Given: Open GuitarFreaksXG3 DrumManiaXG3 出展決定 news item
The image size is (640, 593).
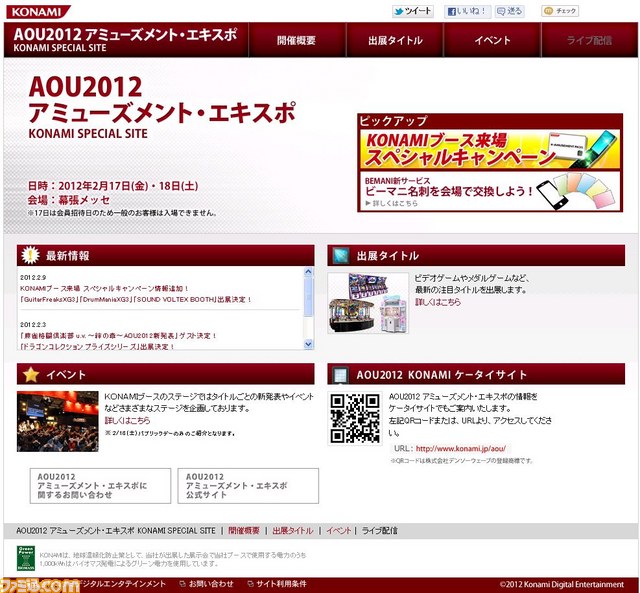Looking at the screenshot, I should point(136,299).
